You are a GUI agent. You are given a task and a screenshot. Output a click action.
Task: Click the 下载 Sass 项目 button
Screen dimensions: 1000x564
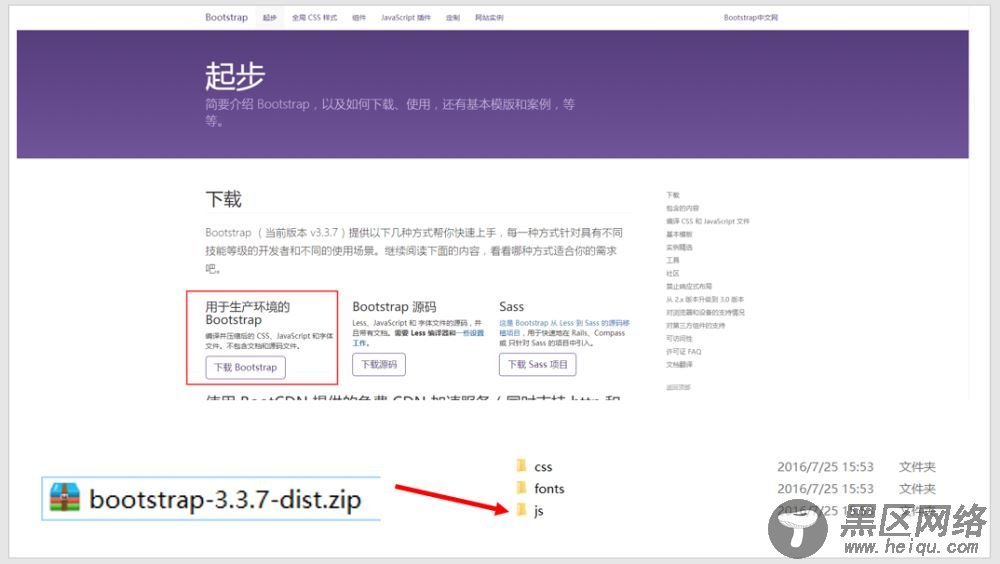pos(538,364)
